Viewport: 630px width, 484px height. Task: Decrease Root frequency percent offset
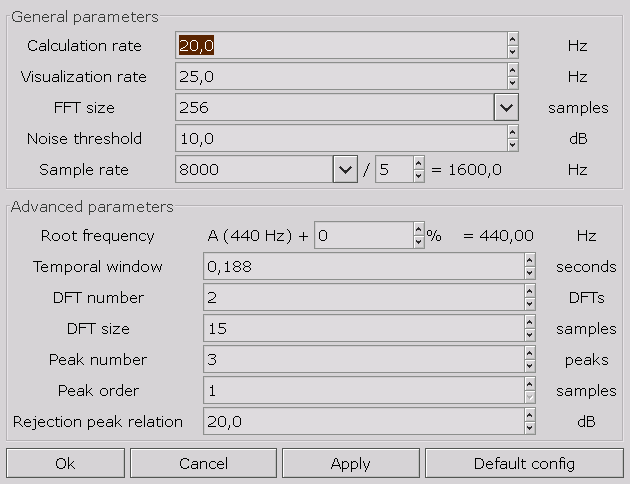point(419,241)
